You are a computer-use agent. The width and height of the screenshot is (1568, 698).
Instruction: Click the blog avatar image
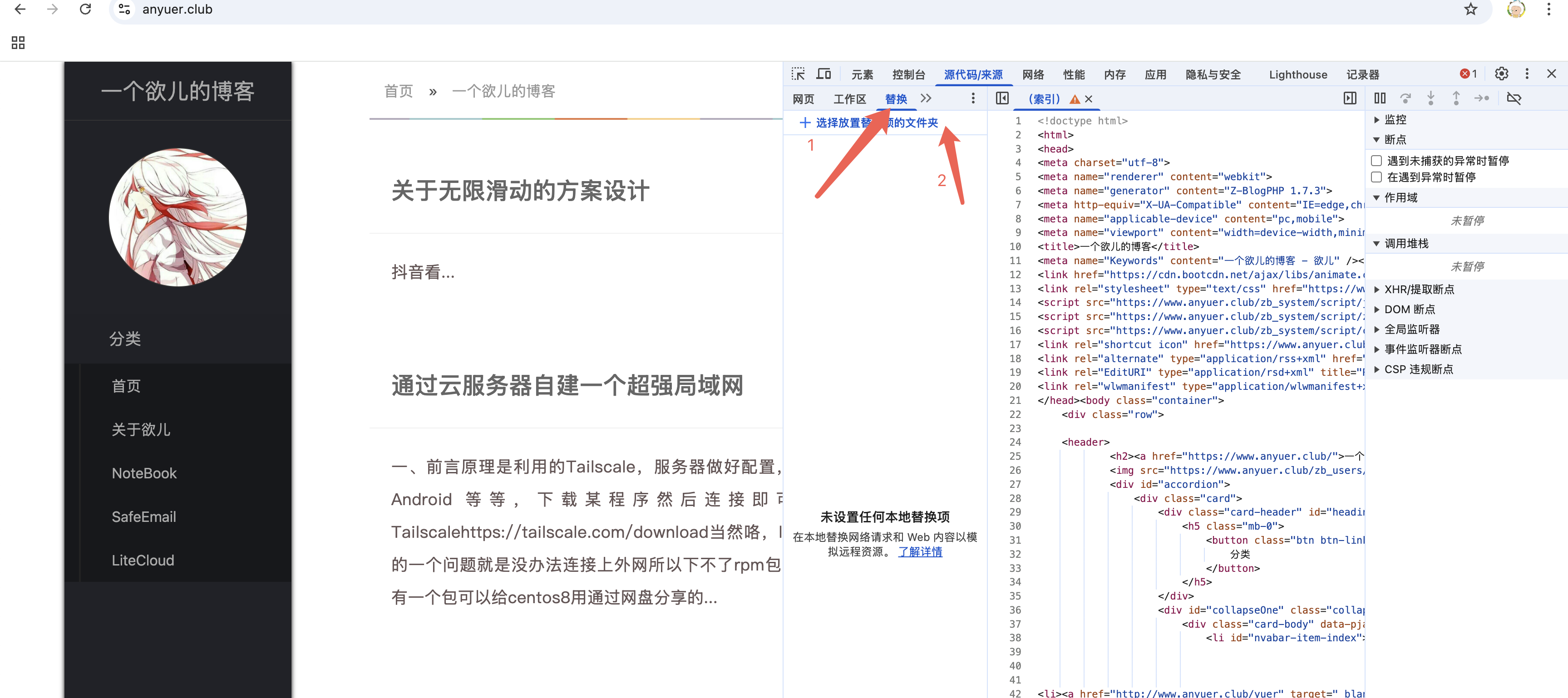point(178,217)
